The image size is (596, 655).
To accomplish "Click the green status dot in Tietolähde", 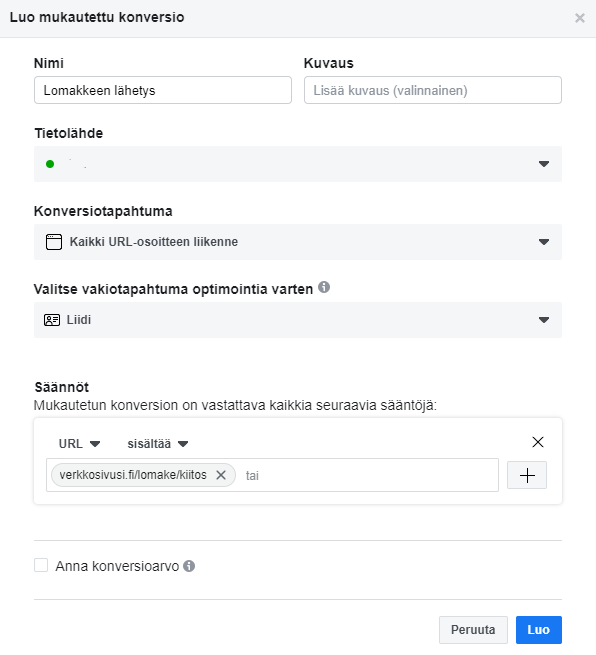I will click(x=50, y=164).
